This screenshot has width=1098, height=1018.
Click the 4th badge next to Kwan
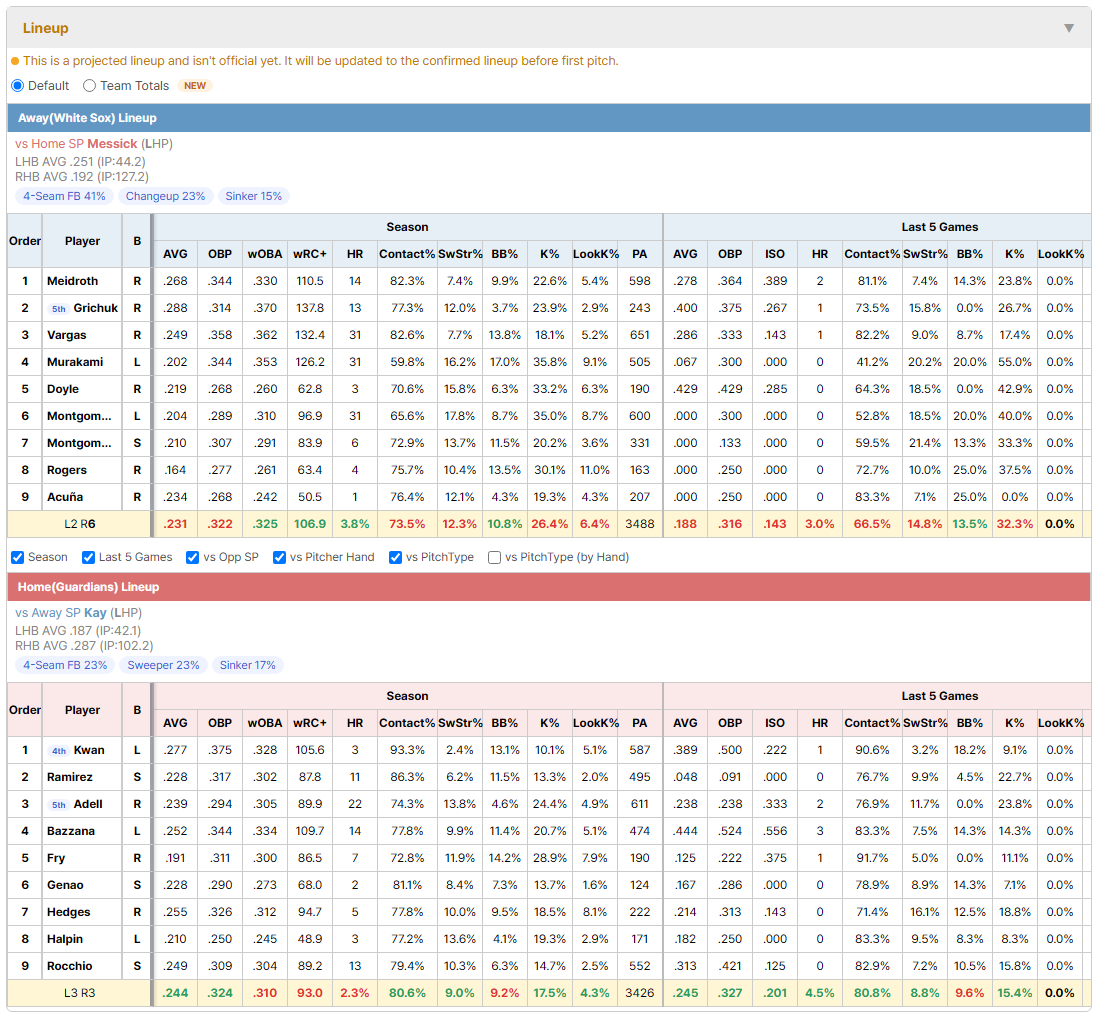59,751
